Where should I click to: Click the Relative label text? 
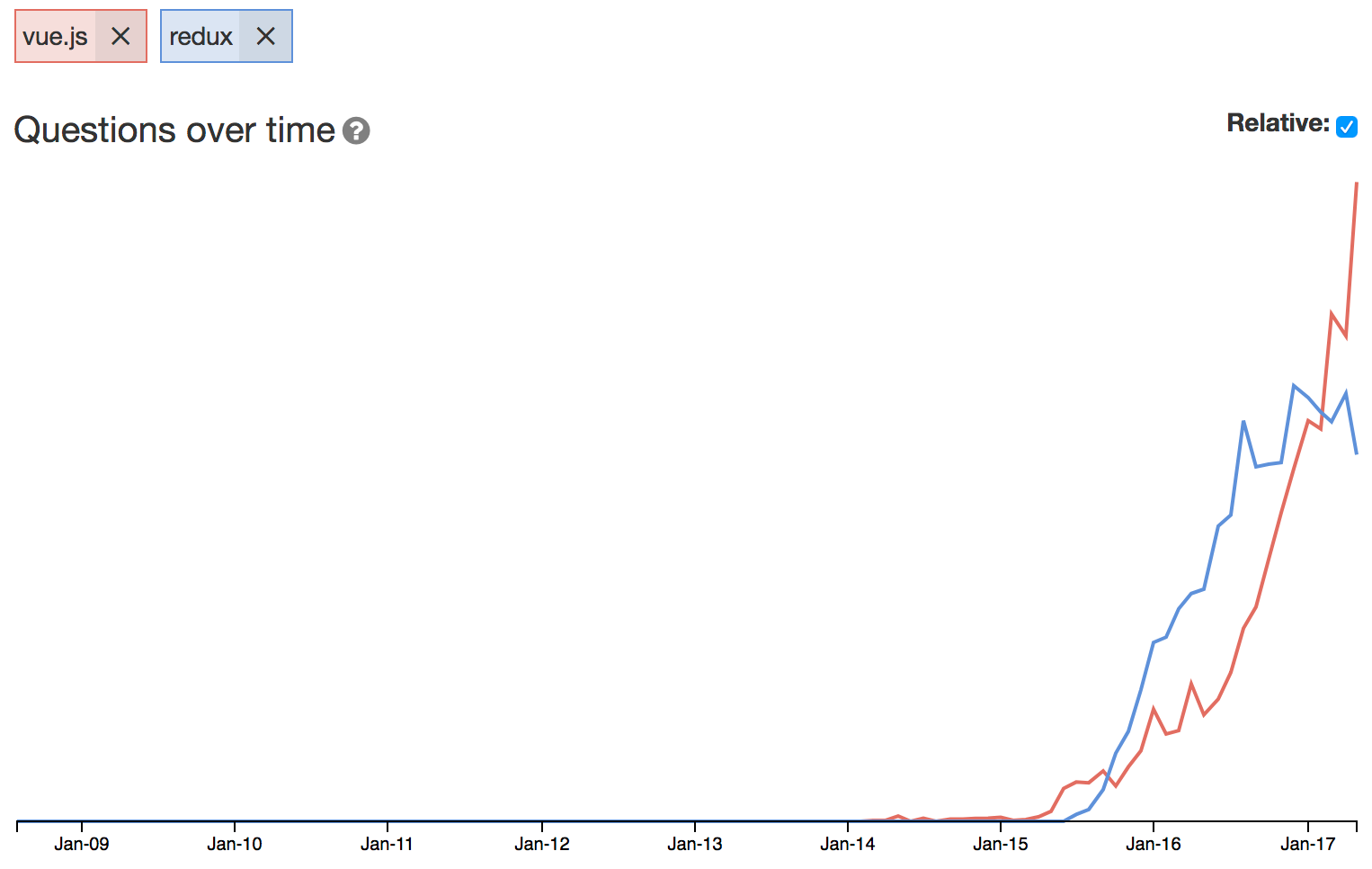1278,123
